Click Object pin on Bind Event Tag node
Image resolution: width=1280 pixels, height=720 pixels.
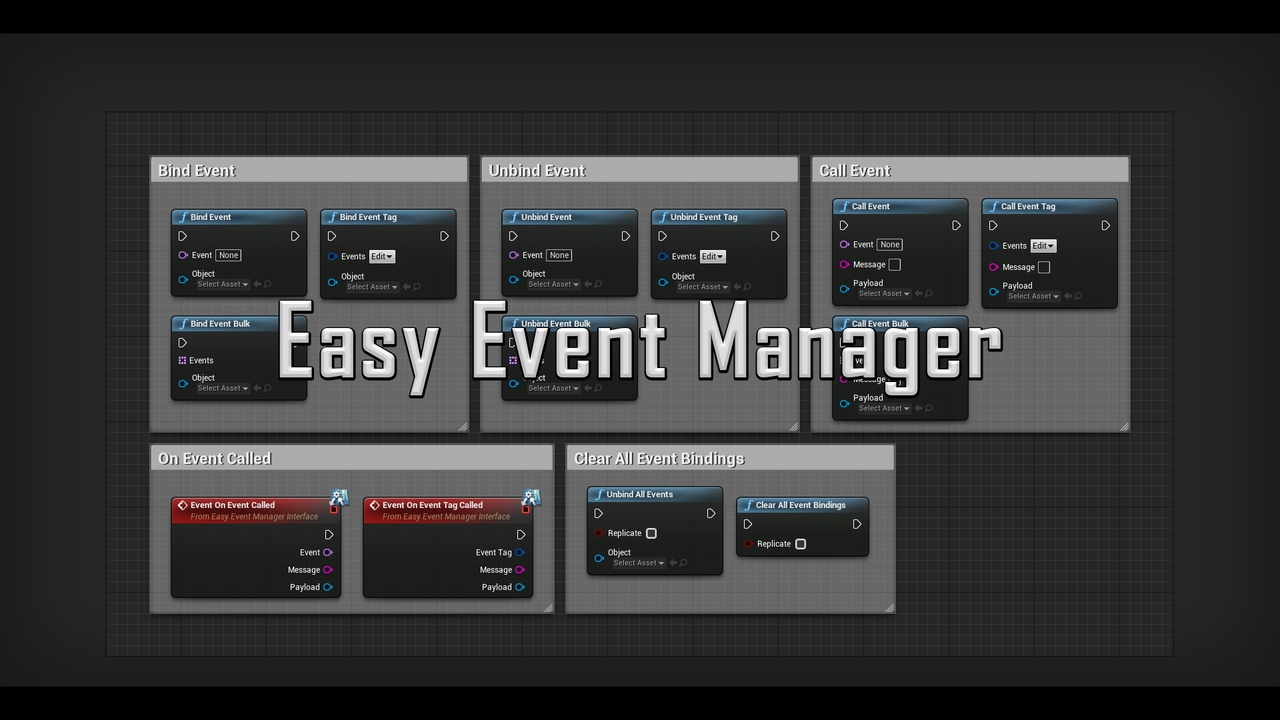[x=333, y=282]
